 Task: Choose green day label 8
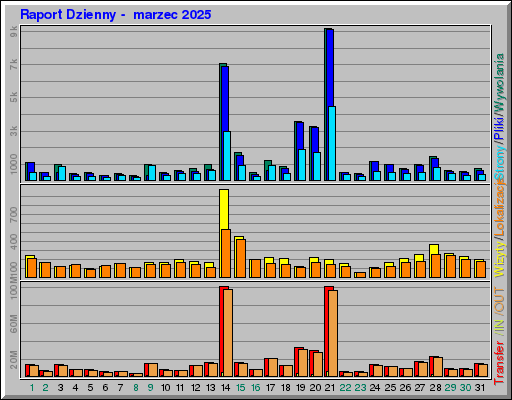tap(135, 388)
